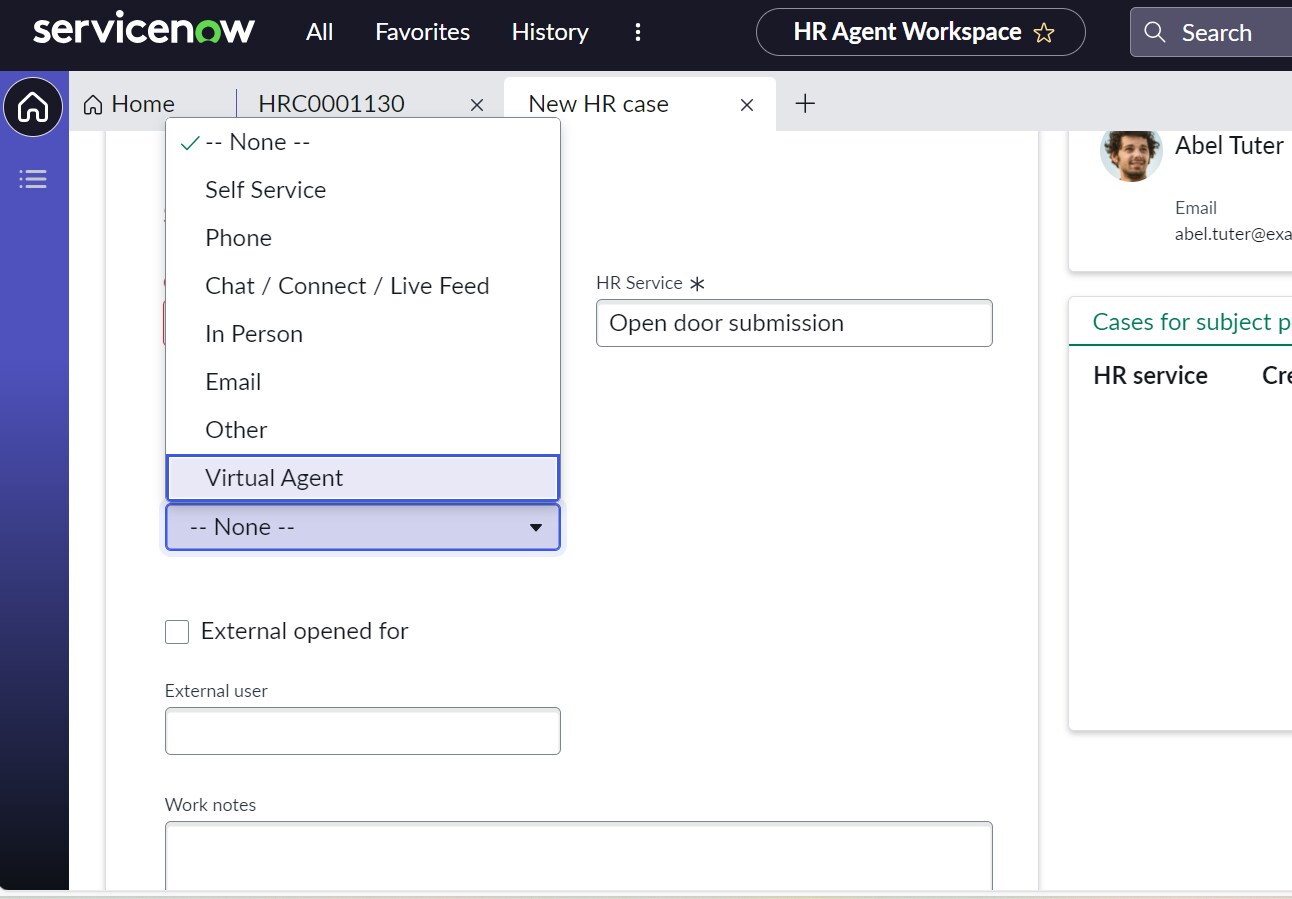
Task: Open a new tab with the plus icon
Action: pyautogui.click(x=805, y=103)
